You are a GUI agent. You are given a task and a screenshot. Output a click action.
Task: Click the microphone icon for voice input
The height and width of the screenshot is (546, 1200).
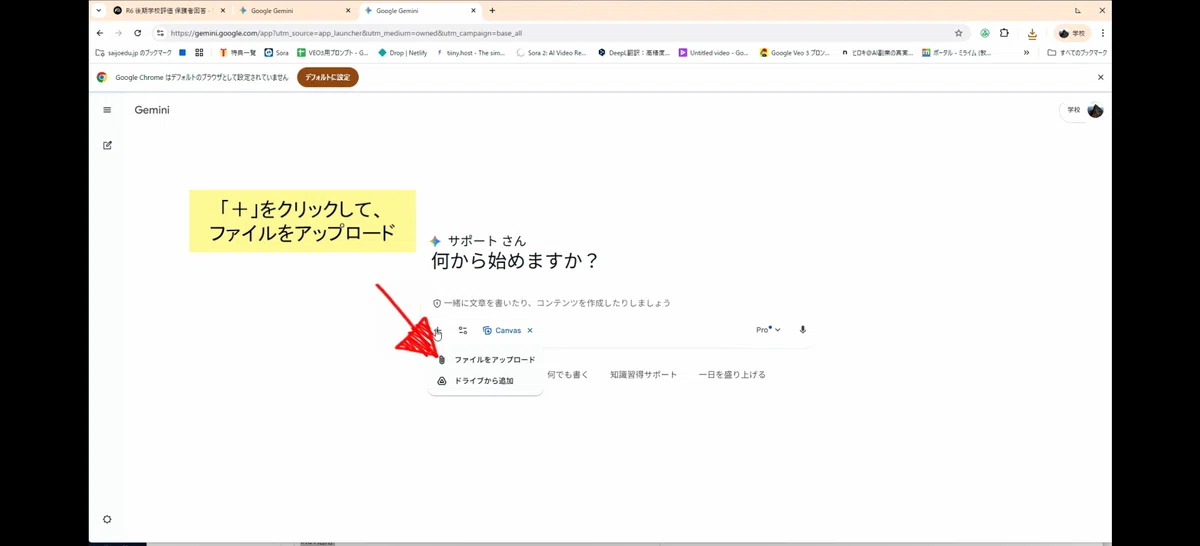click(x=802, y=330)
